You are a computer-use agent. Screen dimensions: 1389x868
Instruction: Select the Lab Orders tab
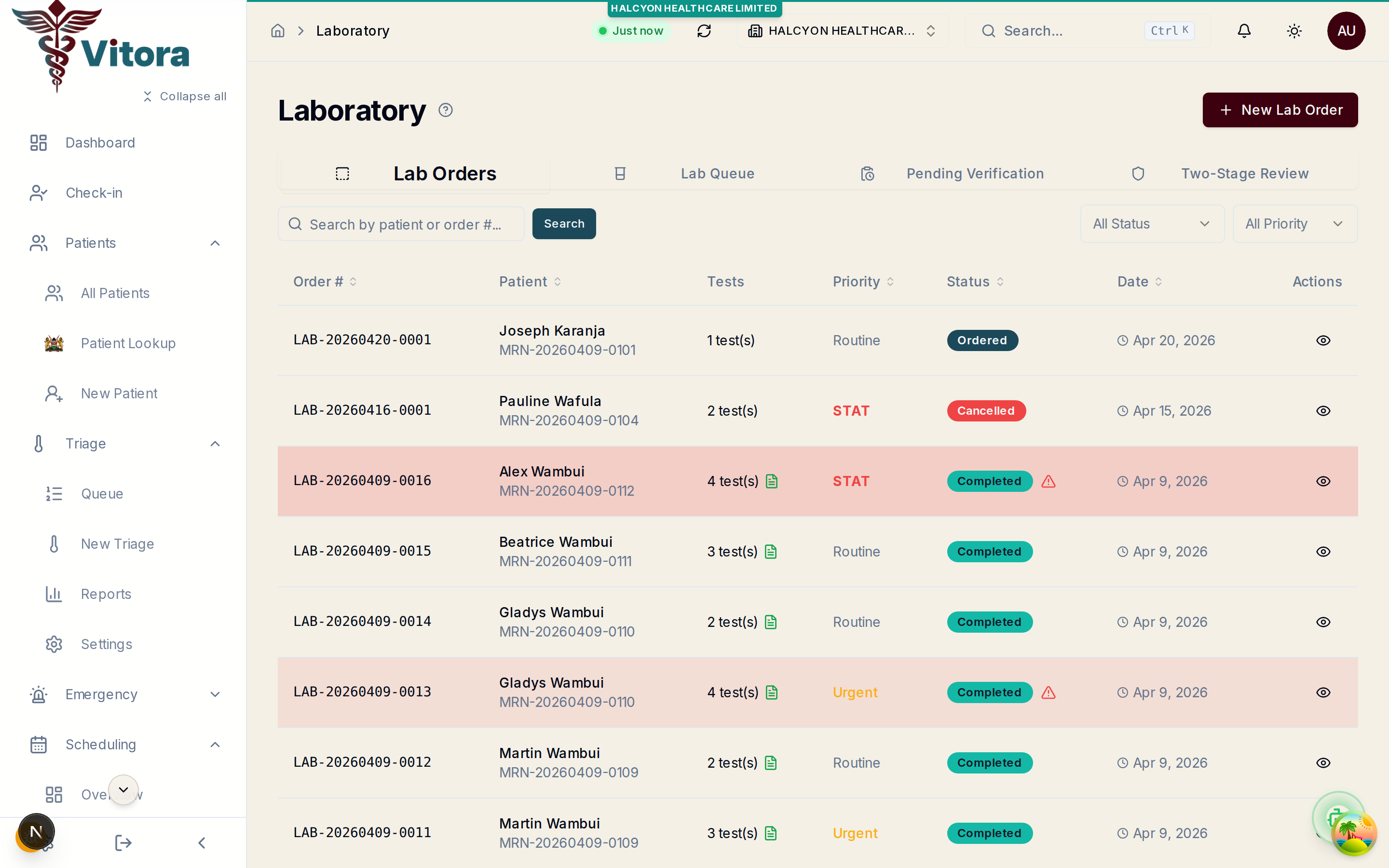point(415,174)
